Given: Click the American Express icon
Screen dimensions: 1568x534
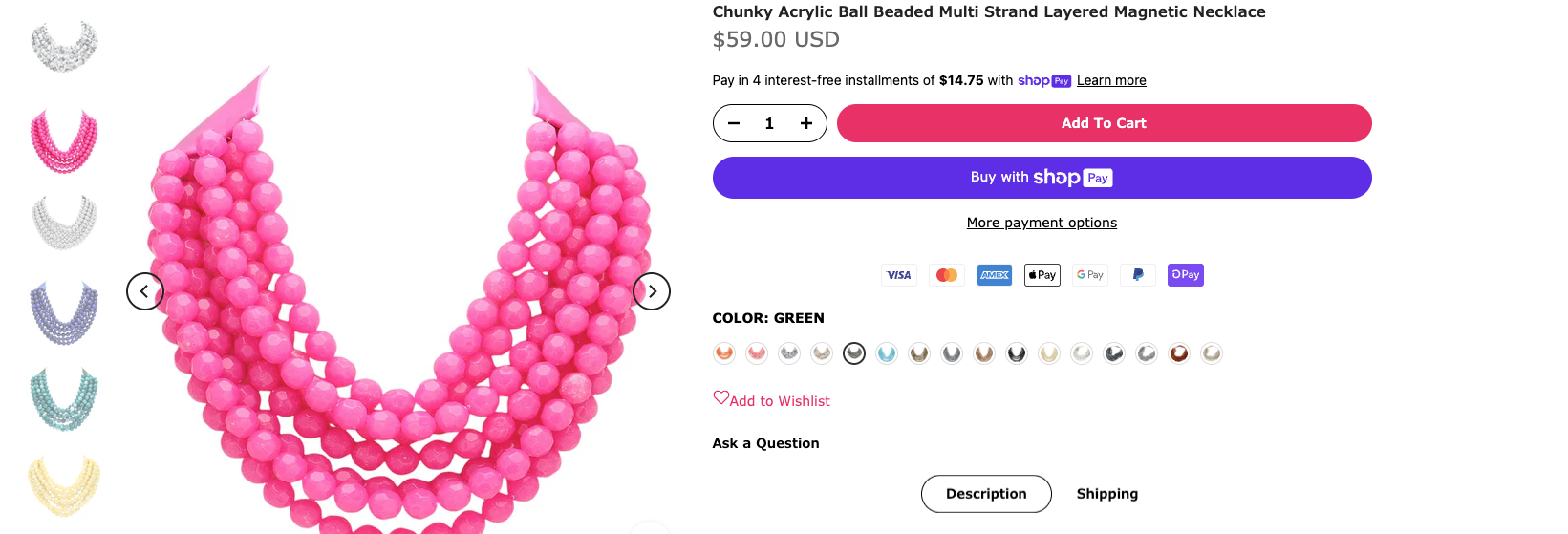Looking at the screenshot, I should 995,275.
